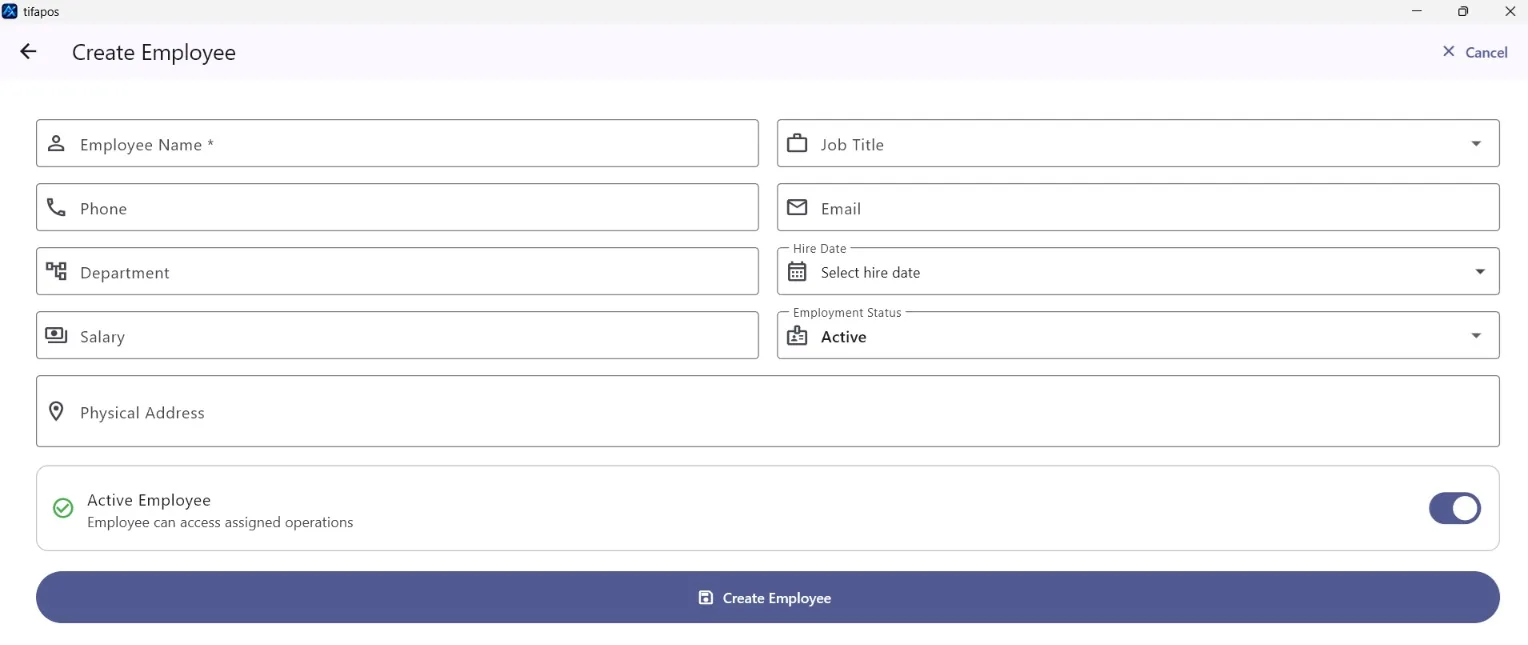Click the person icon in Employee Name

pyautogui.click(x=56, y=144)
